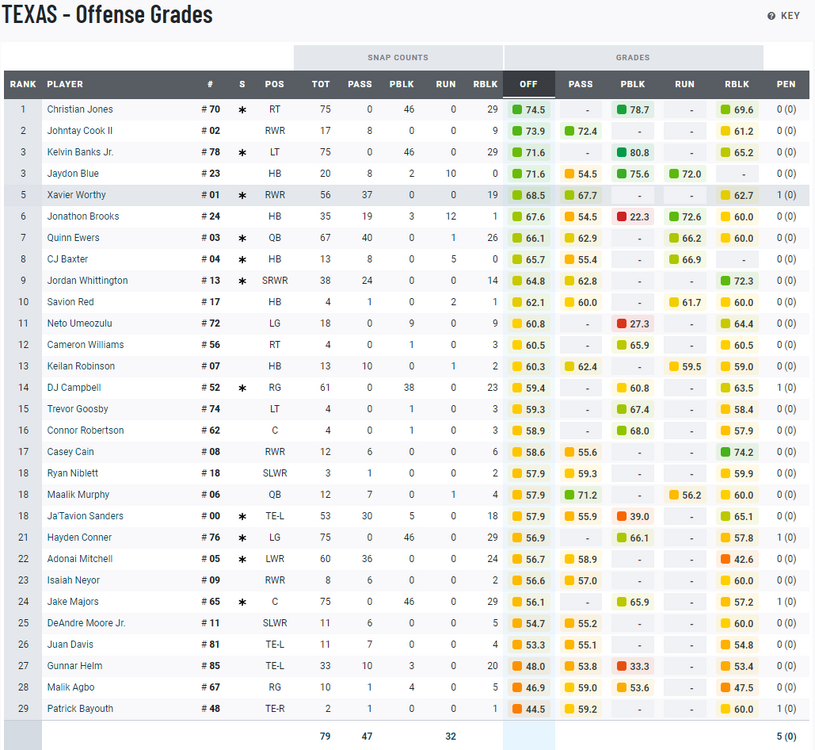
Task: Click Christian Jones' green 74.5 OFF grade
Action: pyautogui.click(x=529, y=110)
